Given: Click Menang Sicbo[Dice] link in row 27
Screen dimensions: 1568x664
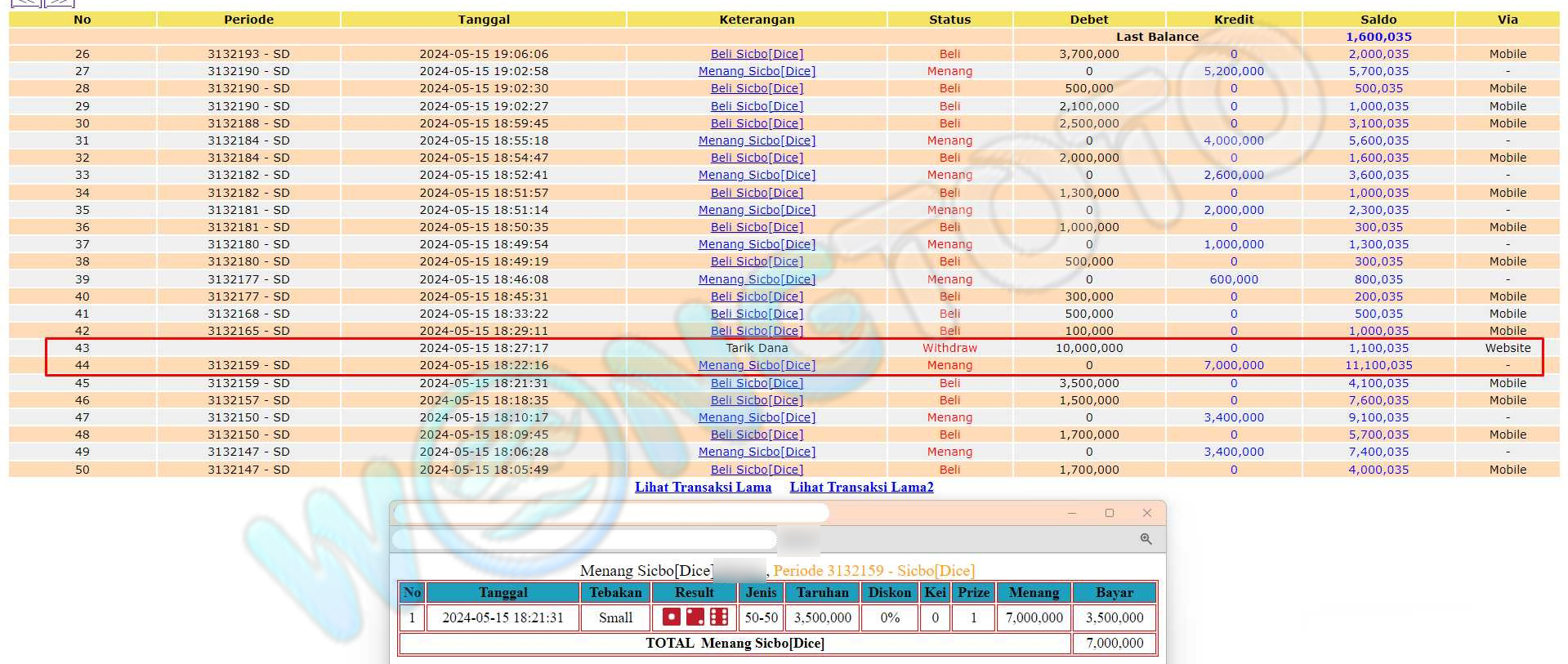Looking at the screenshot, I should (757, 71).
